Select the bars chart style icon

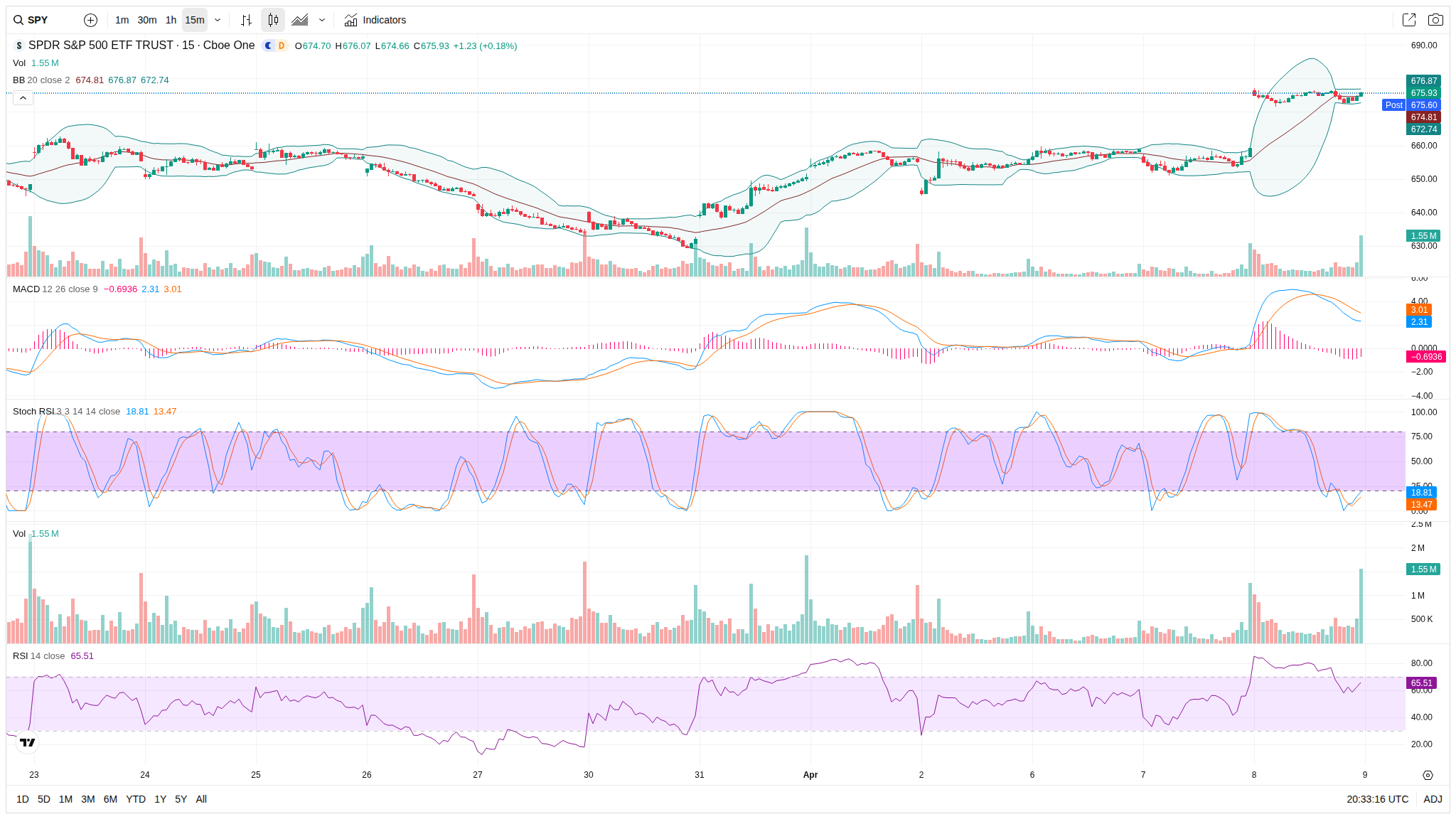(x=246, y=20)
